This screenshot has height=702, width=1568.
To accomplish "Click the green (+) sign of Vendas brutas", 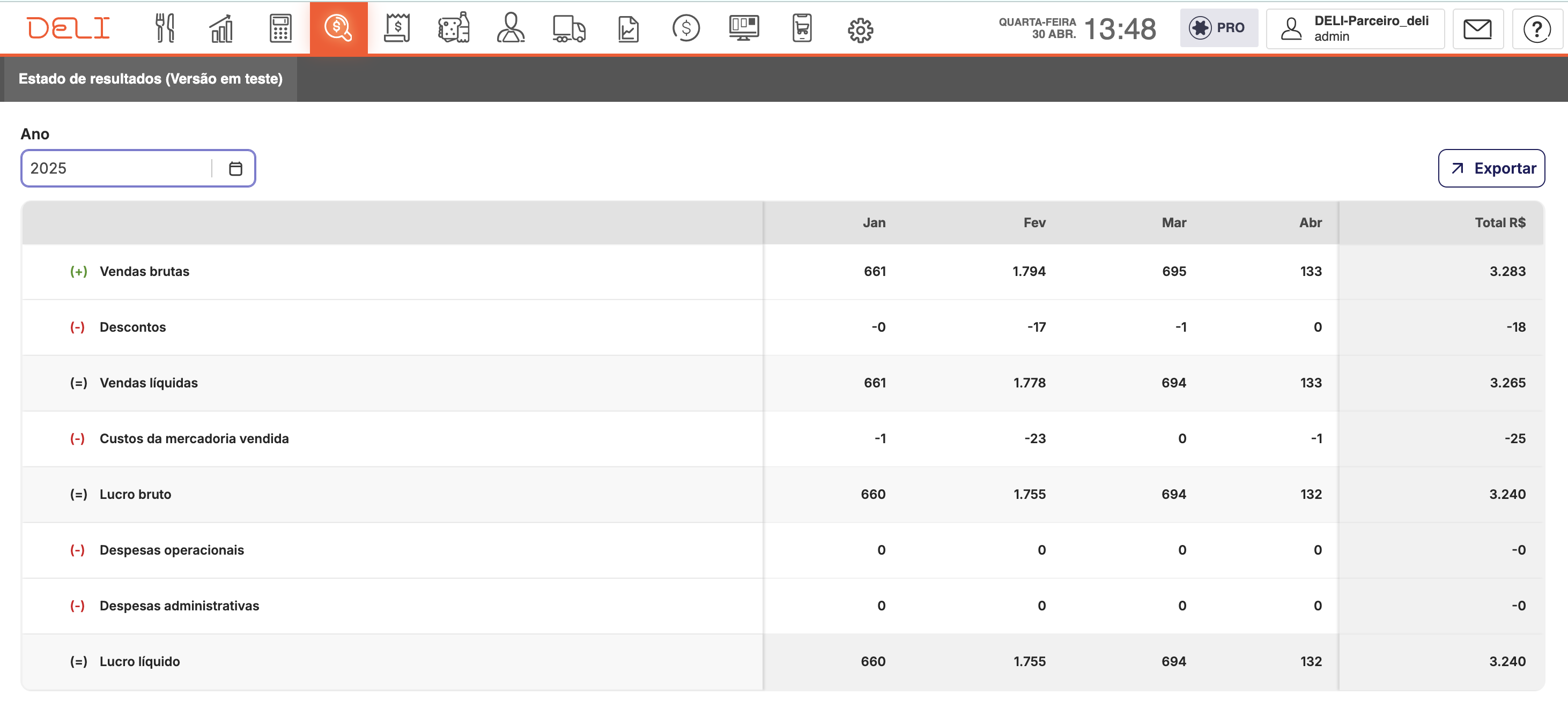I will pos(78,271).
